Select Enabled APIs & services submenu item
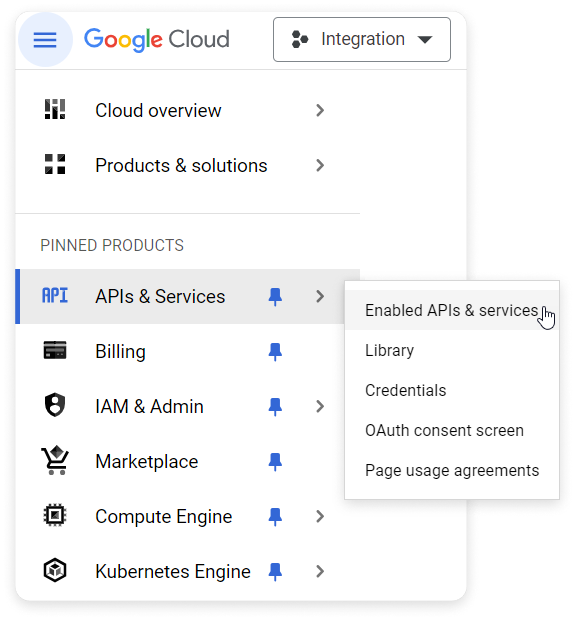Image resolution: width=575 pixels, height=620 pixels. tap(452, 310)
